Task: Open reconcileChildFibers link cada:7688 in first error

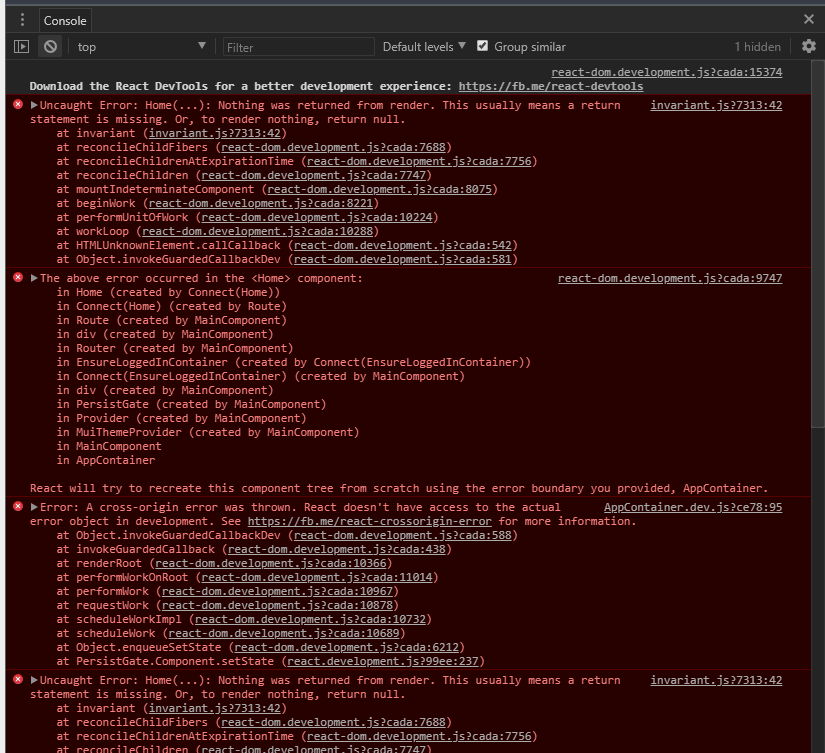Action: click(x=333, y=147)
